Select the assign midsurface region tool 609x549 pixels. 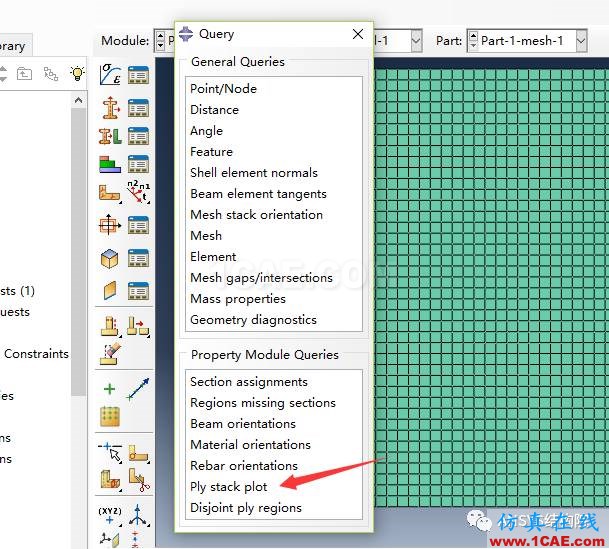[110, 327]
